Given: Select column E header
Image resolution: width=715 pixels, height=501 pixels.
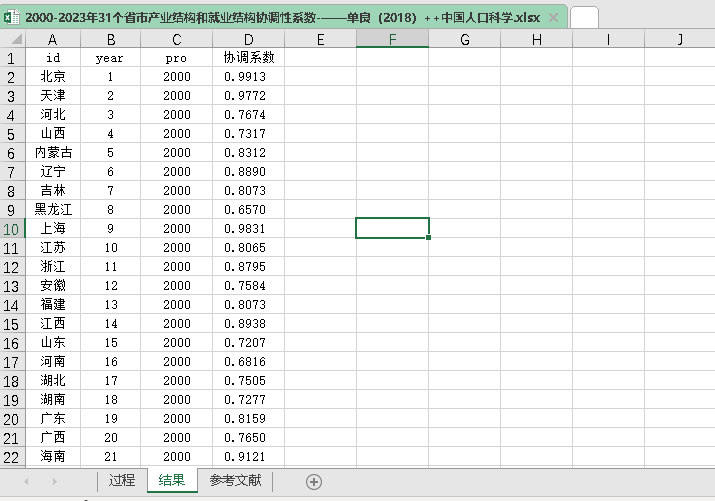Looking at the screenshot, I should click(x=321, y=40).
